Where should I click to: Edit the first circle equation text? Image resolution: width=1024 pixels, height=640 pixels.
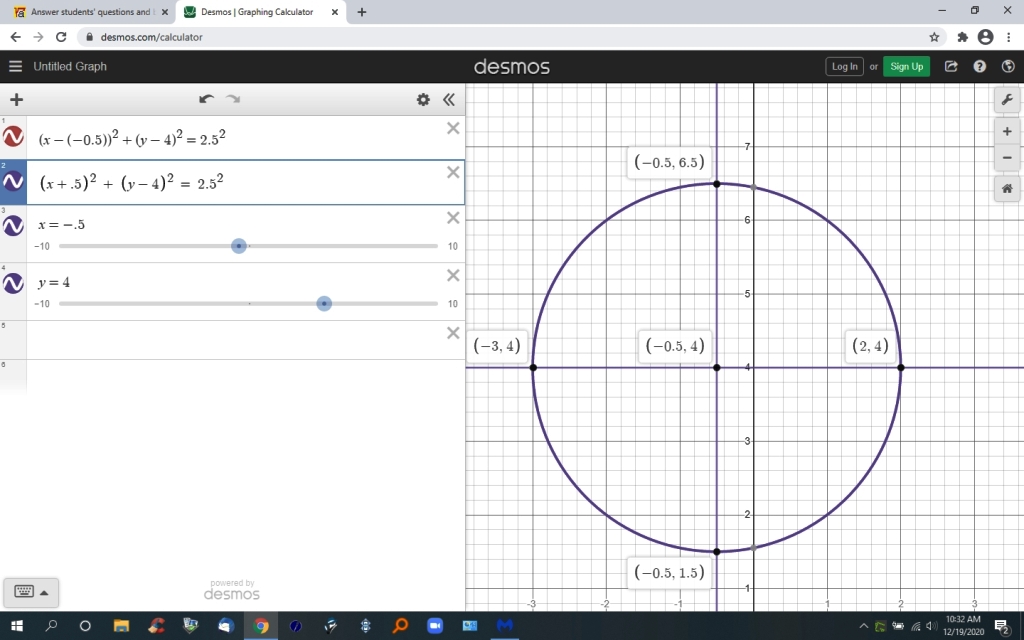coord(132,138)
